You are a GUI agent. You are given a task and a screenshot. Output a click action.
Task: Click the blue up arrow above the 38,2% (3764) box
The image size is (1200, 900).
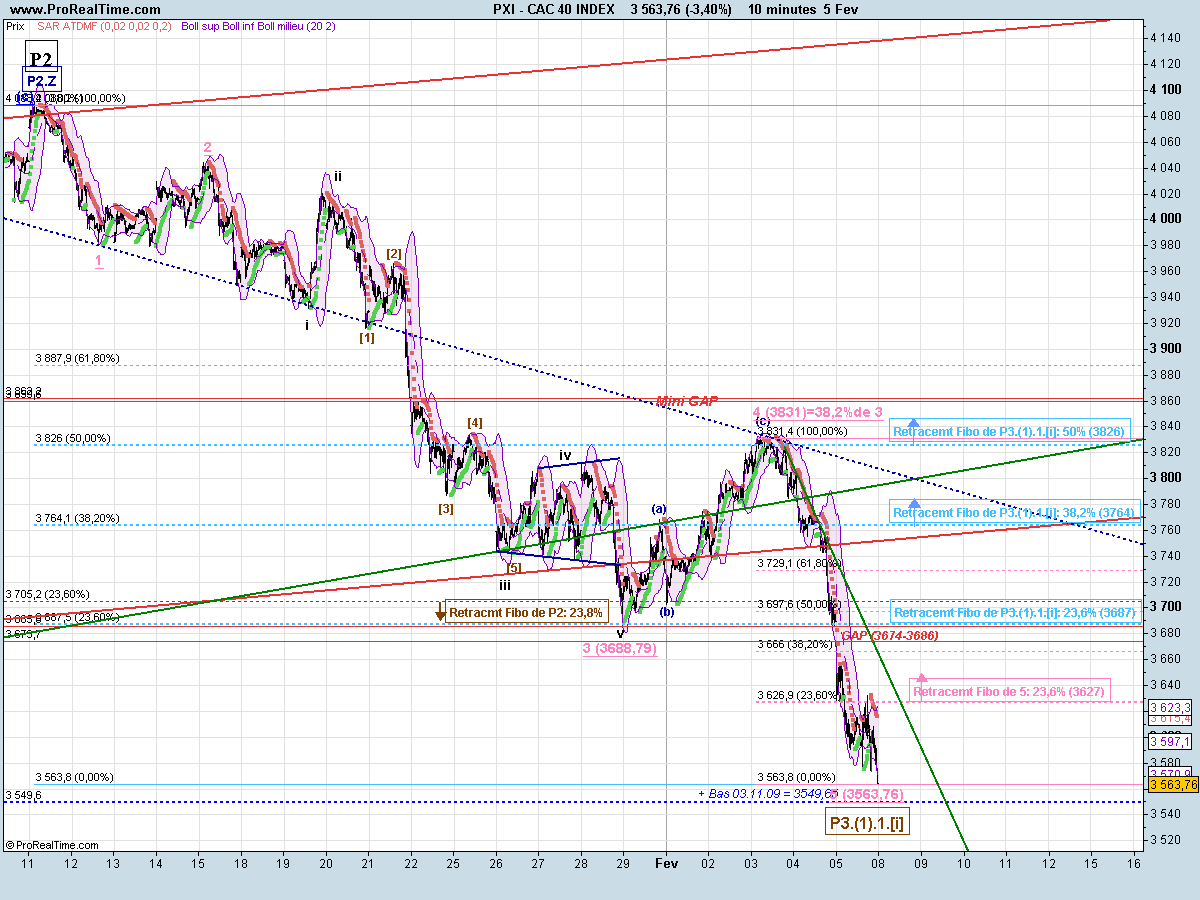click(914, 505)
